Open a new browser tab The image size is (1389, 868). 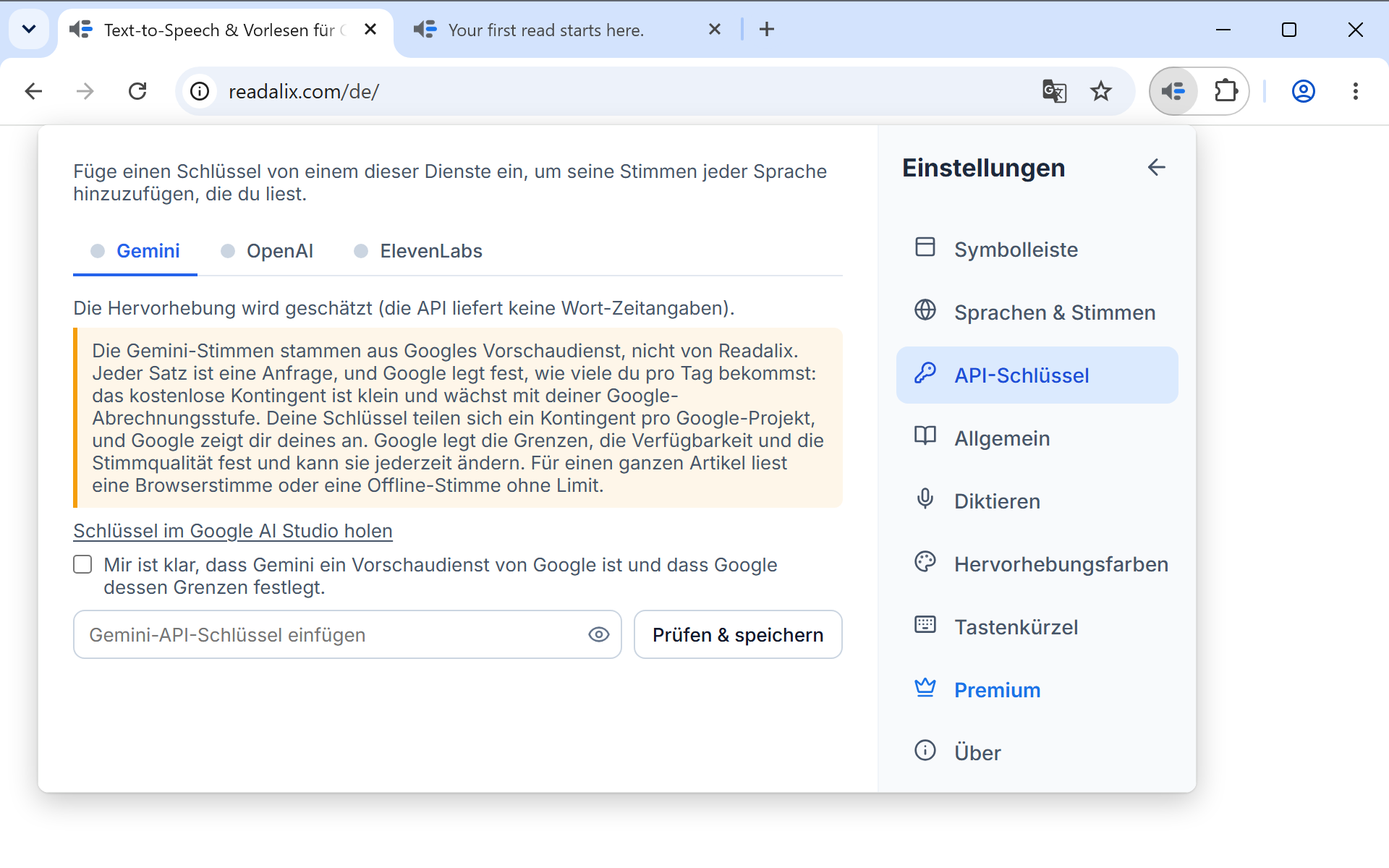[767, 30]
